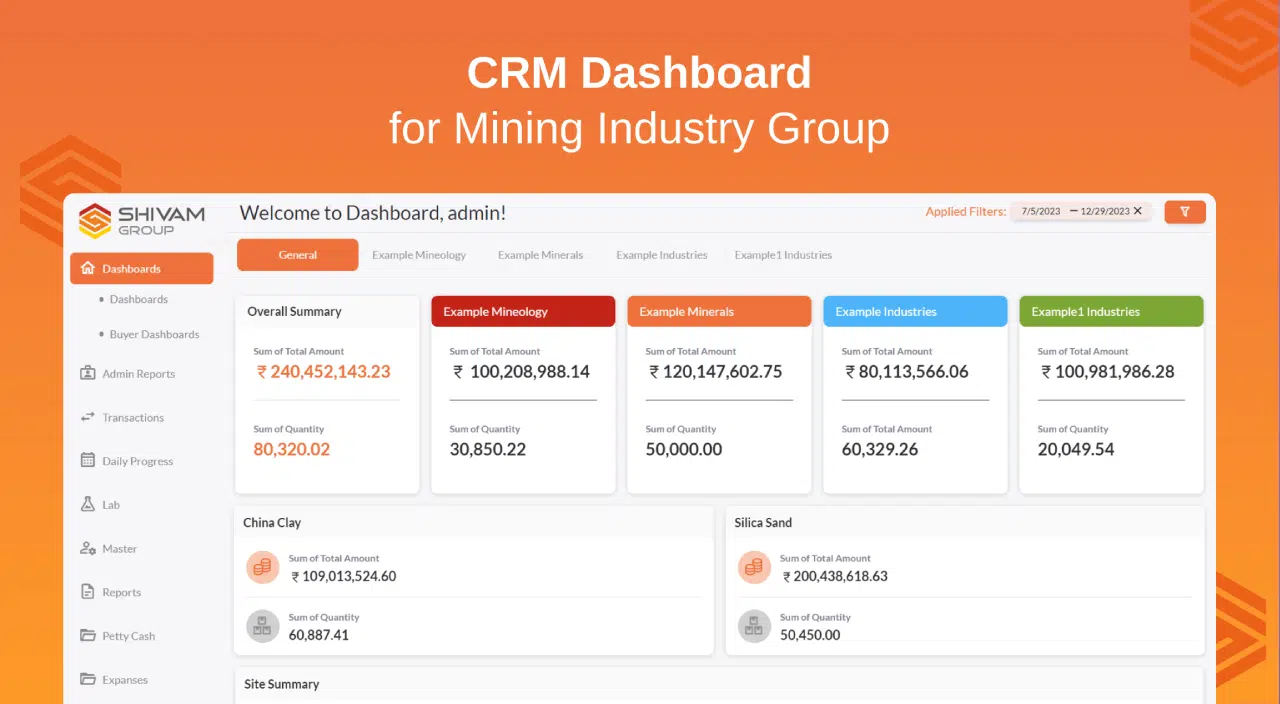Click Example Minerals amount 120,147,602.75
Viewport: 1280px width, 704px height.
click(715, 371)
